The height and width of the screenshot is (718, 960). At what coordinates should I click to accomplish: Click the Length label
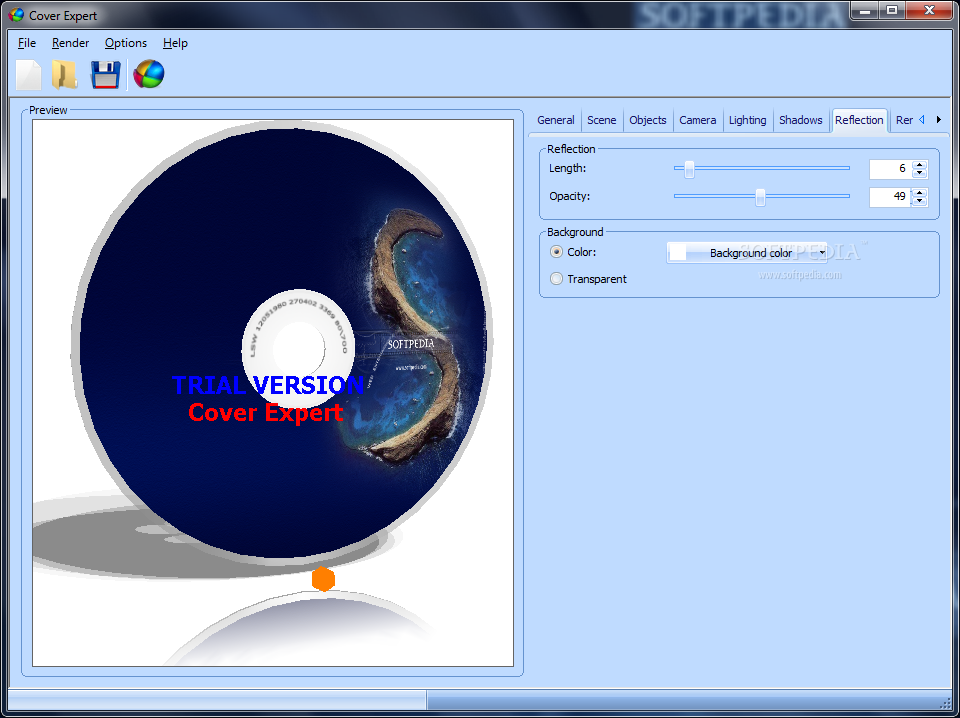[568, 168]
